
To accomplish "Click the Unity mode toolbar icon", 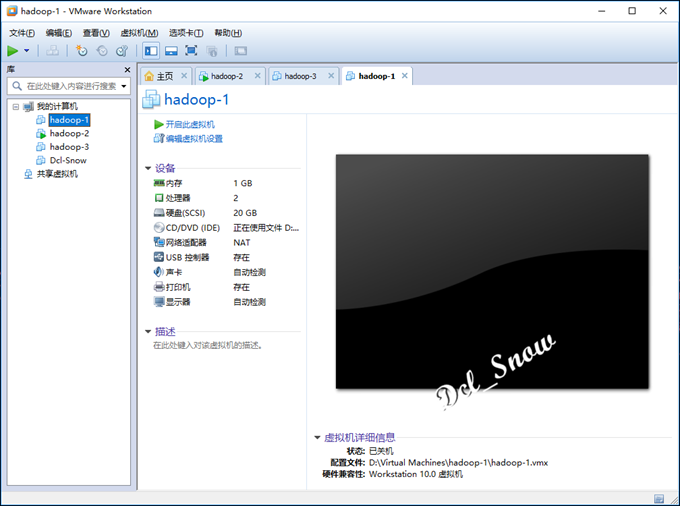I will coord(212,51).
